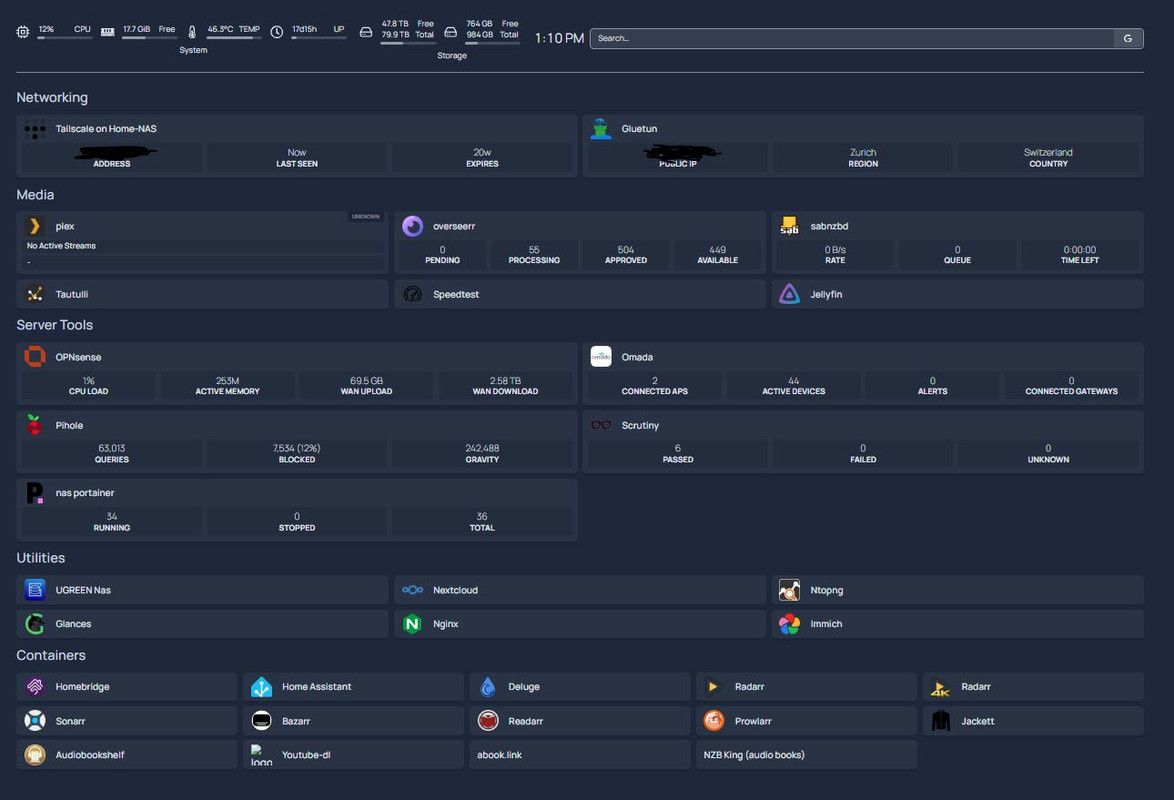Click the overseerr 55 PROCESSING stat
1174x800 pixels.
click(534, 255)
